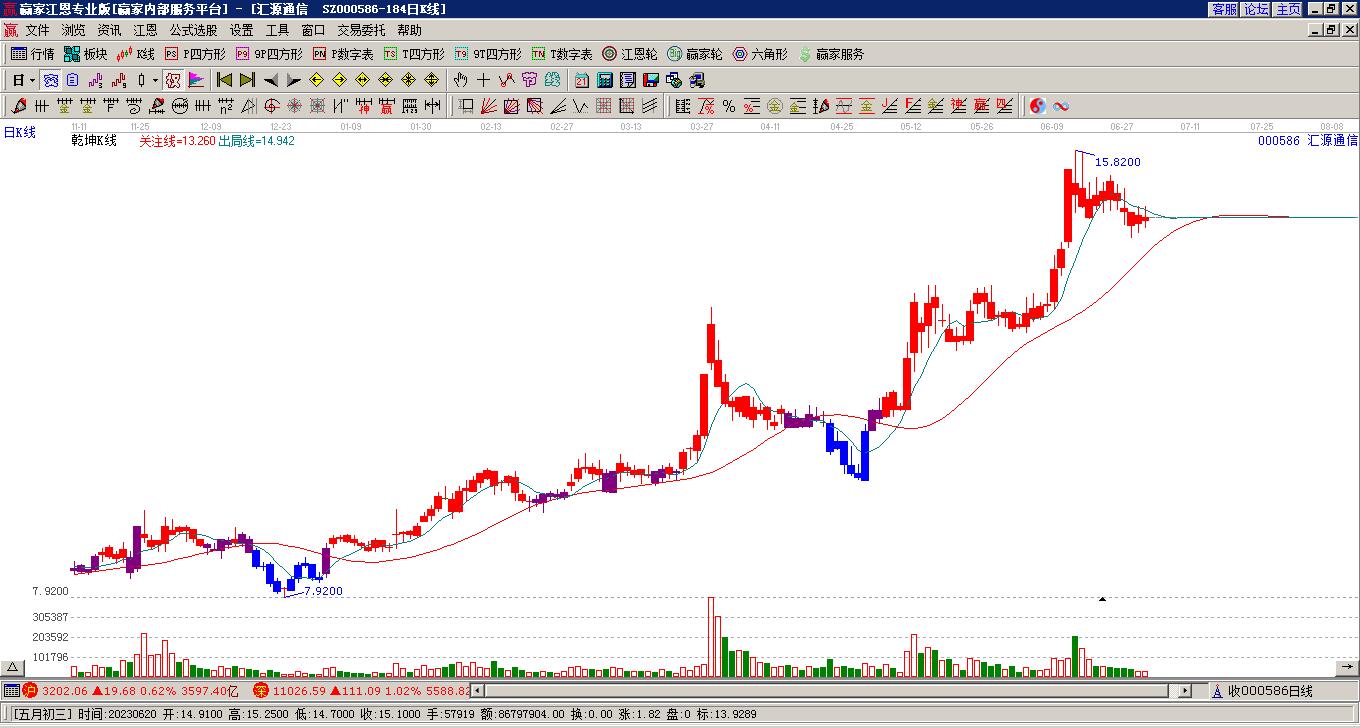Open the calculator icon
The width and height of the screenshot is (1360, 728).
605,80
